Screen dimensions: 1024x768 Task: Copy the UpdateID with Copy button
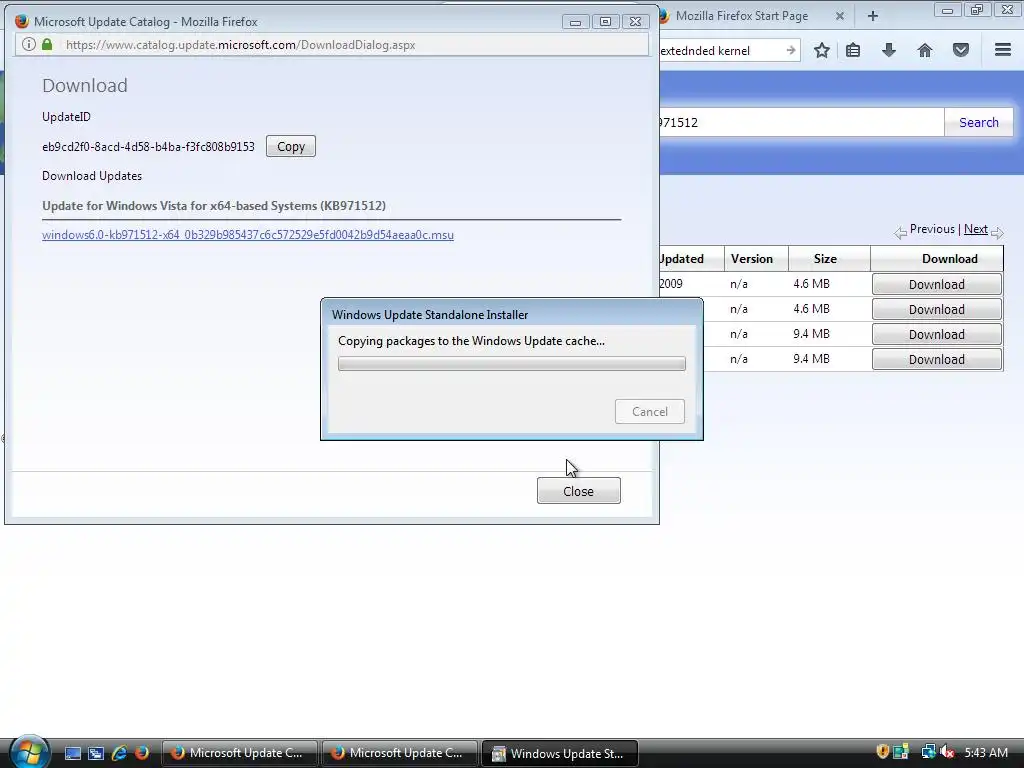click(x=291, y=146)
